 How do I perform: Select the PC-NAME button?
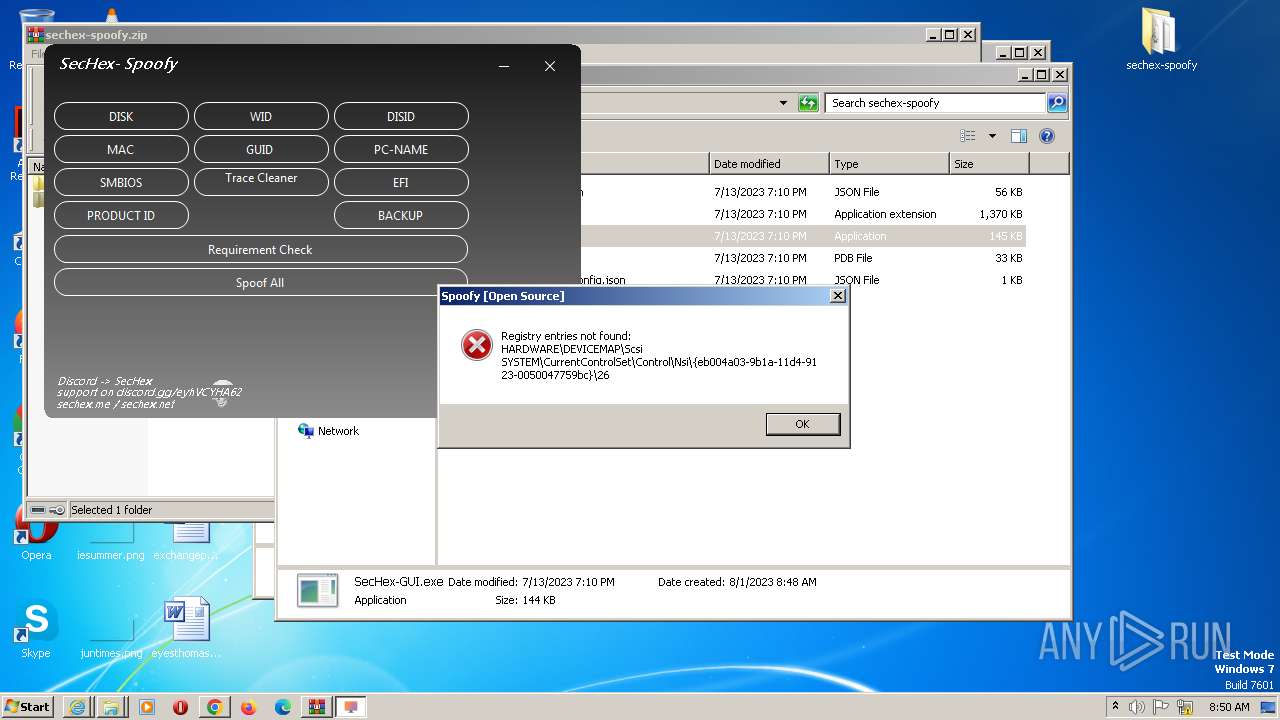[401, 149]
